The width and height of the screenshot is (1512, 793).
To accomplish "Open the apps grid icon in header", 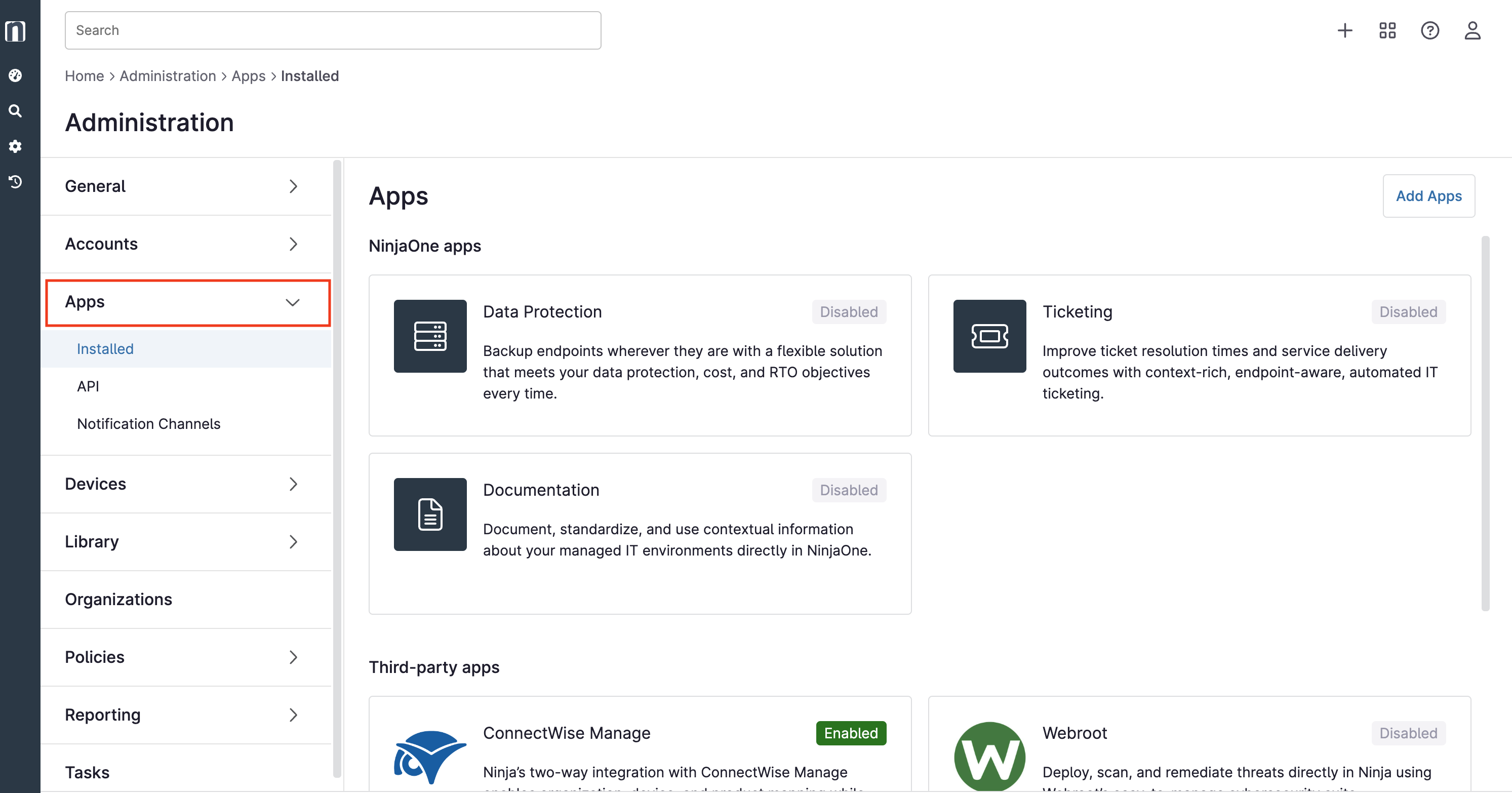I will (1387, 30).
